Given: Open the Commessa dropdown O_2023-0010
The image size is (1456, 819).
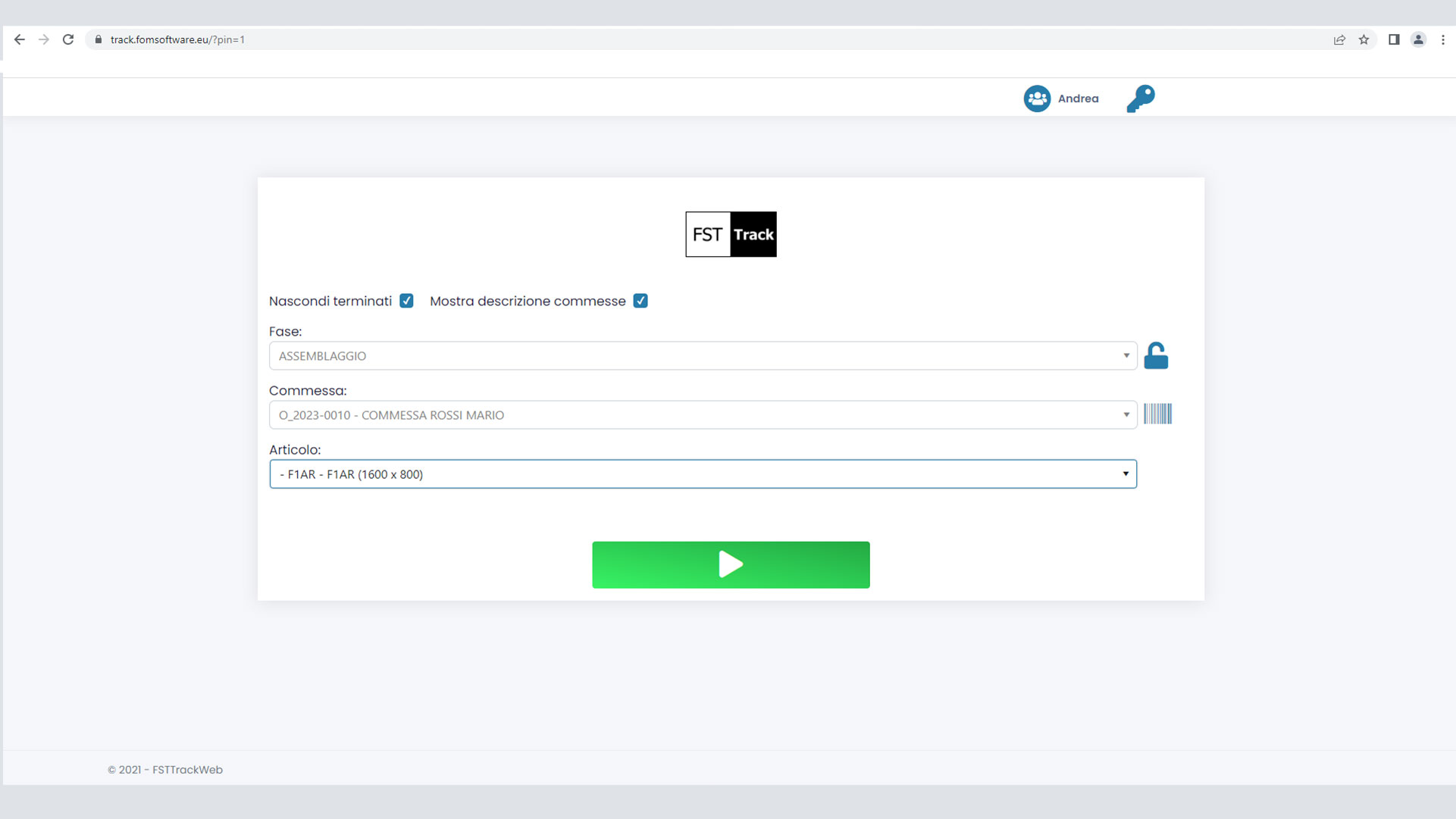Looking at the screenshot, I should click(x=703, y=414).
